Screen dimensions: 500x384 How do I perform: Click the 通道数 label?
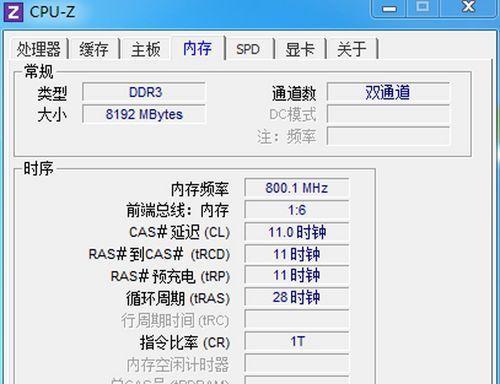[294, 93]
